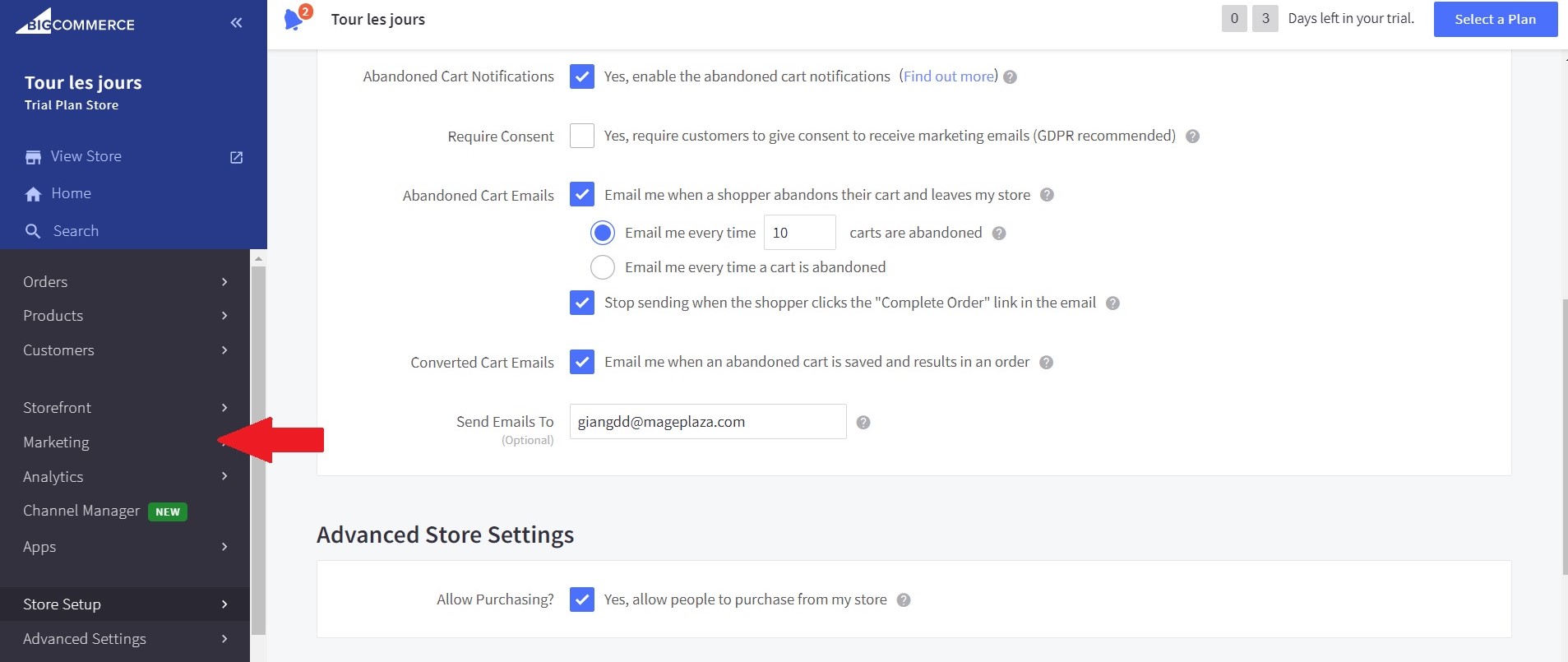Disable the Abandoned Cart Notifications checkbox

pos(582,76)
